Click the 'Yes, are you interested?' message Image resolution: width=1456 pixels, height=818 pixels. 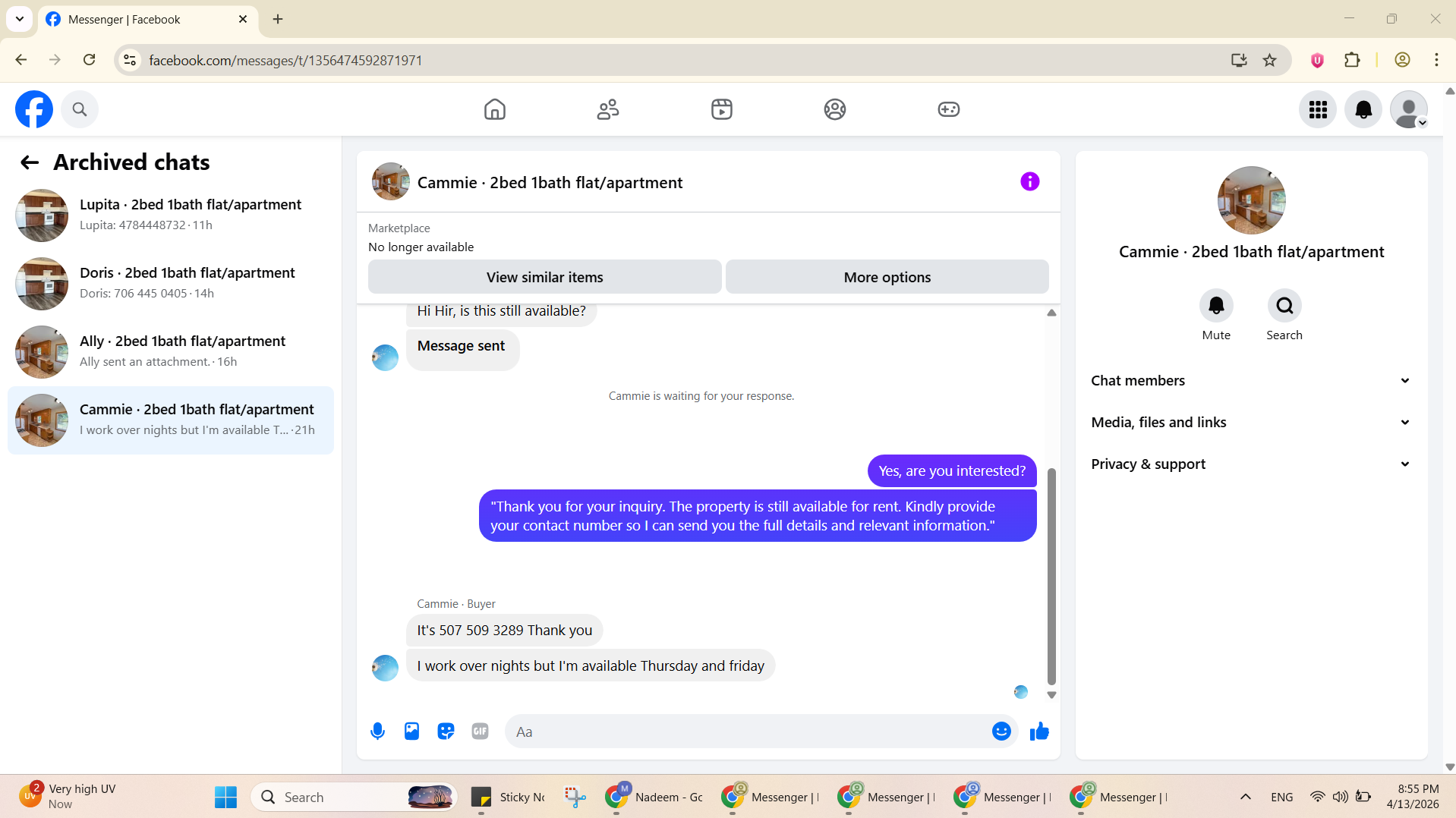pyautogui.click(x=952, y=471)
